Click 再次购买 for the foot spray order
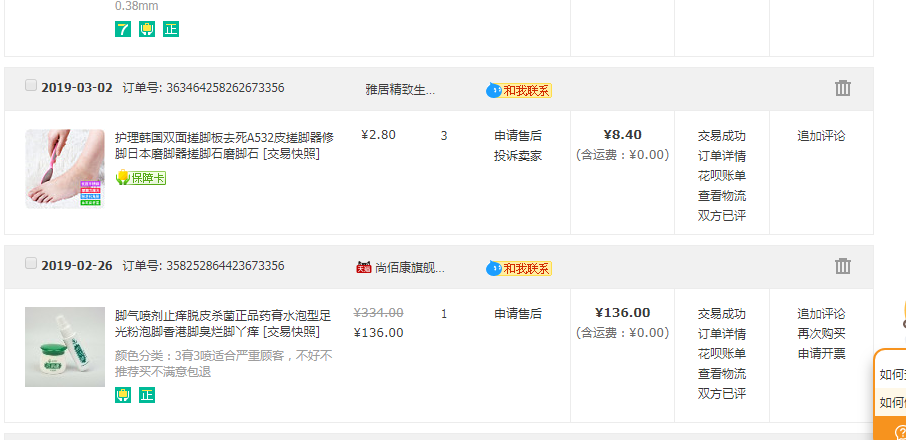Screen dimensions: 906x440 pyautogui.click(x=821, y=334)
